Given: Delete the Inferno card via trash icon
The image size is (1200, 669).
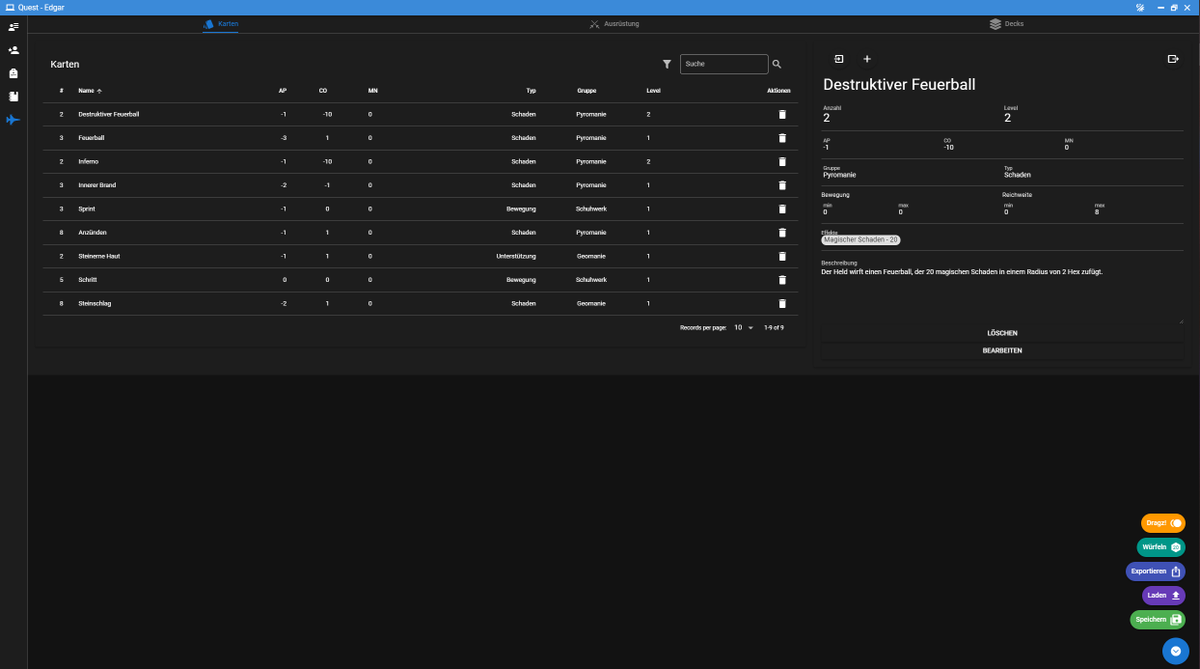Looking at the screenshot, I should click(782, 161).
